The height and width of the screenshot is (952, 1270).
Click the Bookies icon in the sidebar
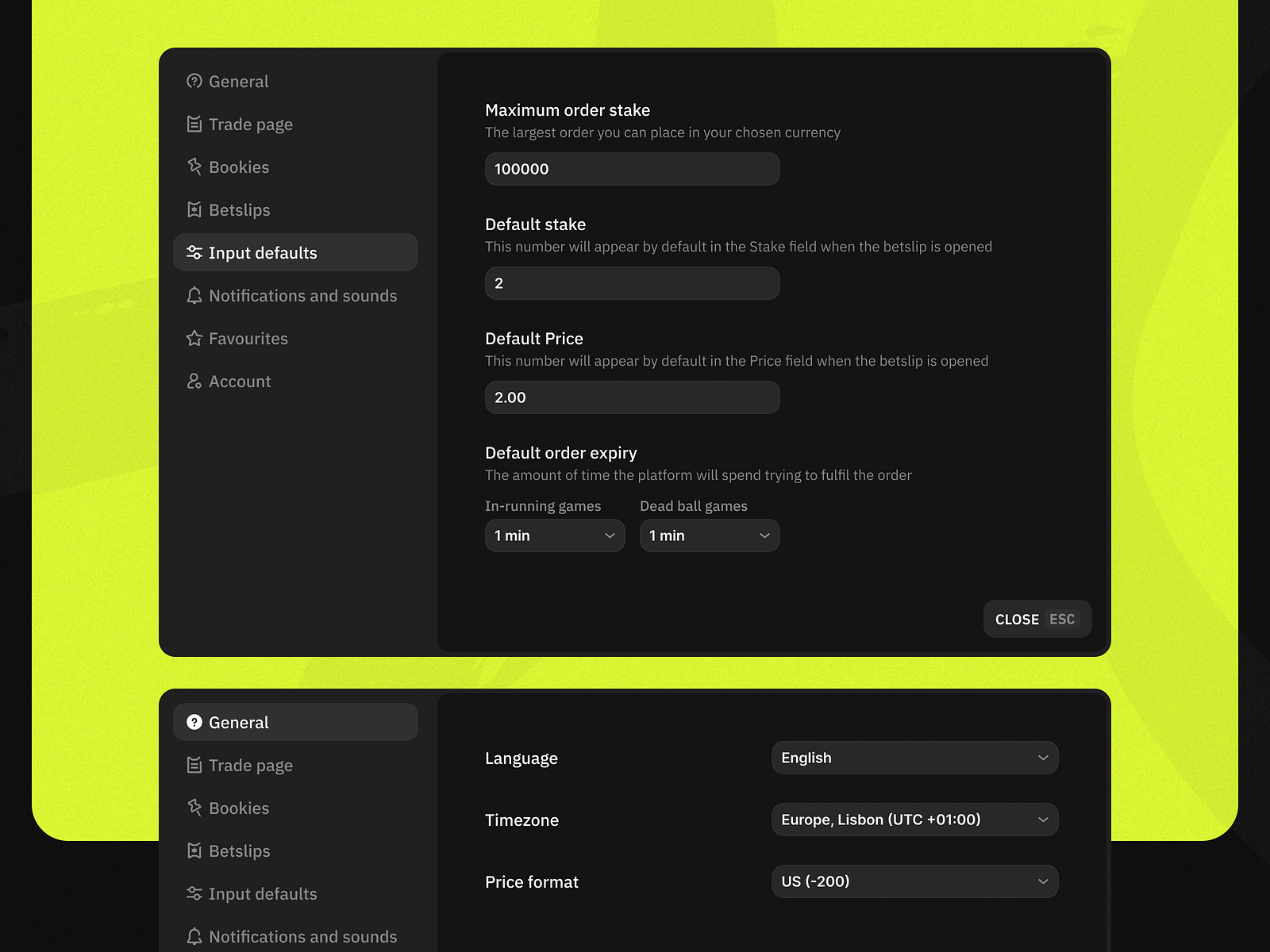[x=194, y=167]
